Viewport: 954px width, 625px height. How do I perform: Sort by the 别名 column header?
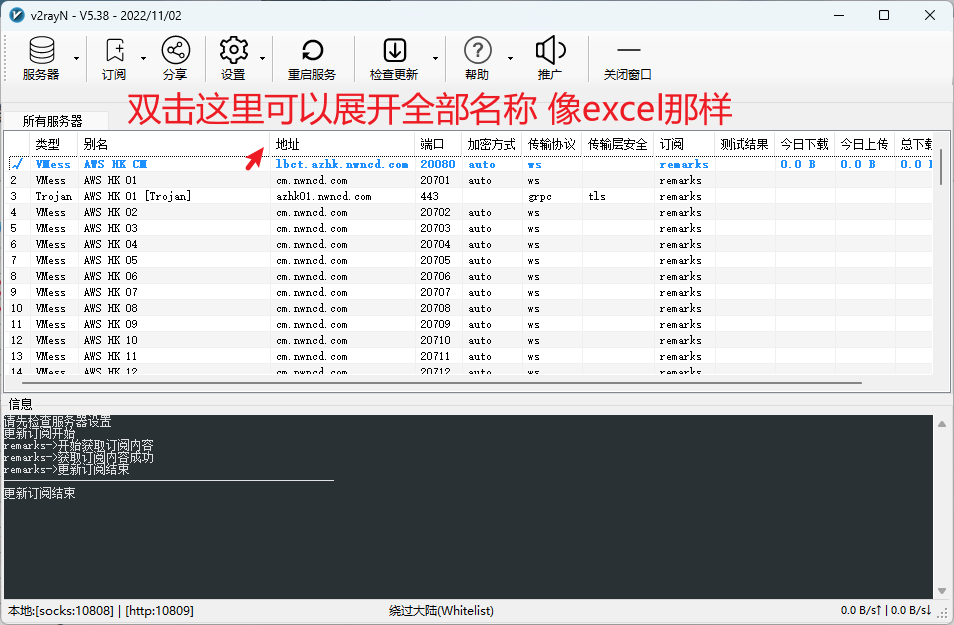173,144
